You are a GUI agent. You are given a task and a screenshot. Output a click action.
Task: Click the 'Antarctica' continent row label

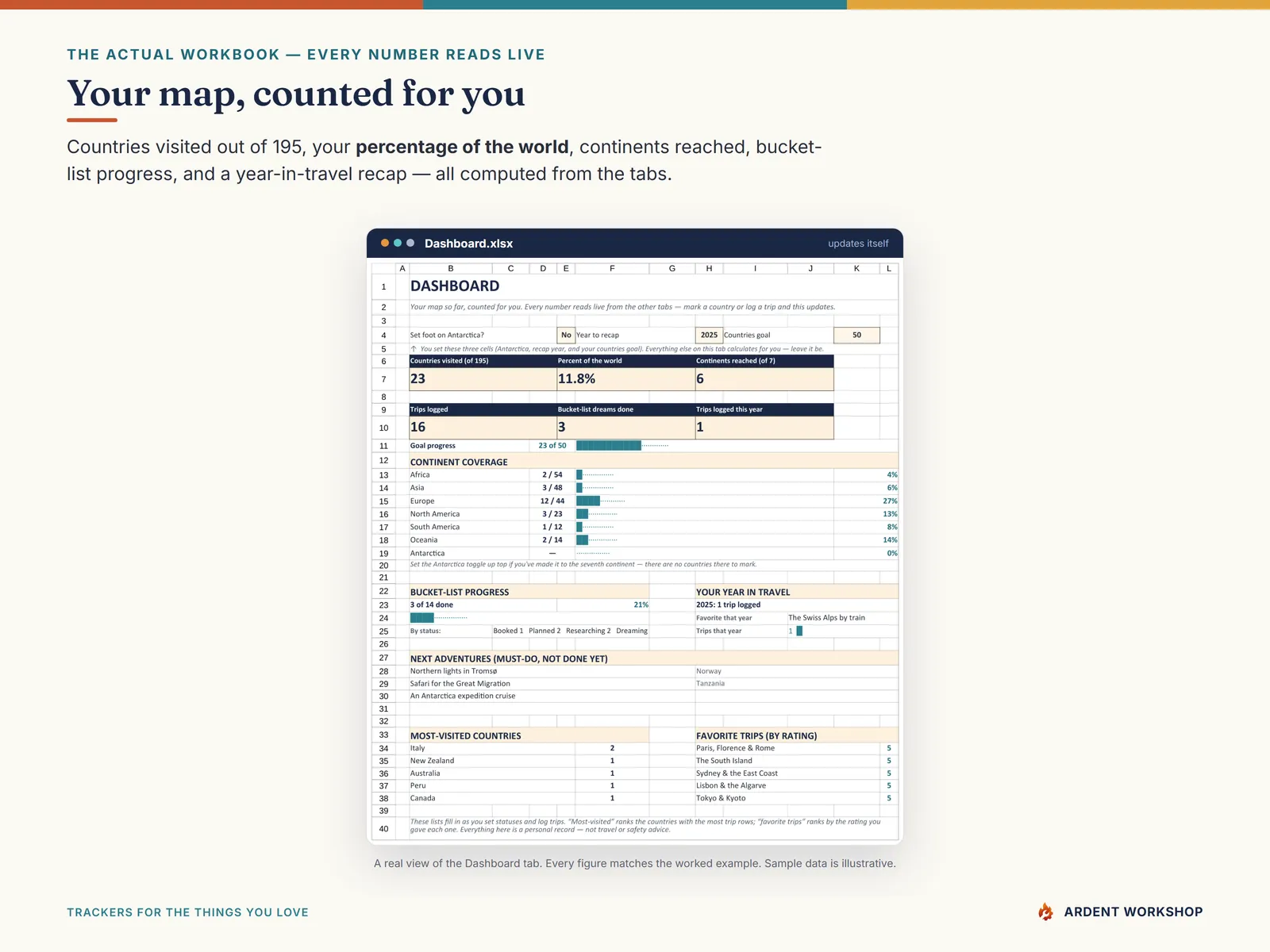pyautogui.click(x=427, y=554)
